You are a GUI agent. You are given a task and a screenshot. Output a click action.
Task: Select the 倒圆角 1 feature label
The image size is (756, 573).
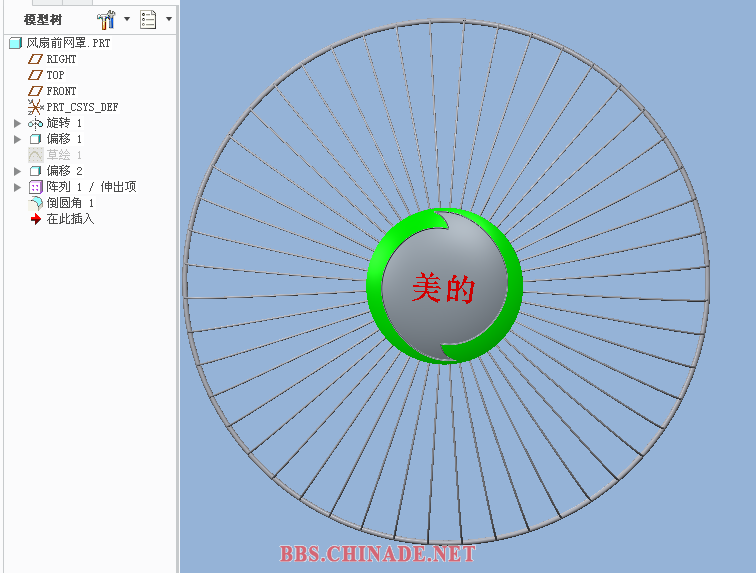tap(70, 203)
